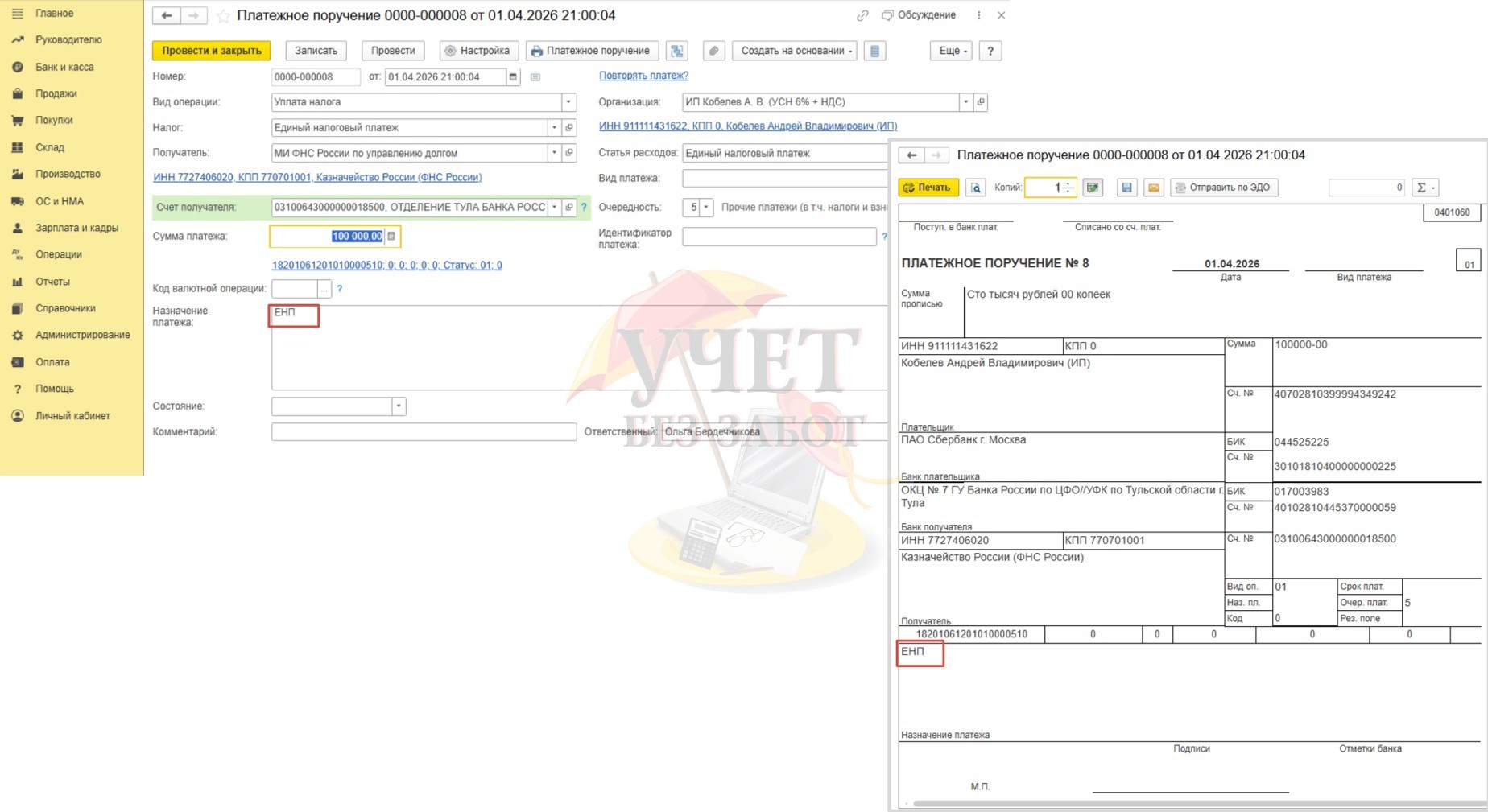The height and width of the screenshot is (812, 1488).
Task: Open the Очередность dropdown list
Action: click(706, 208)
